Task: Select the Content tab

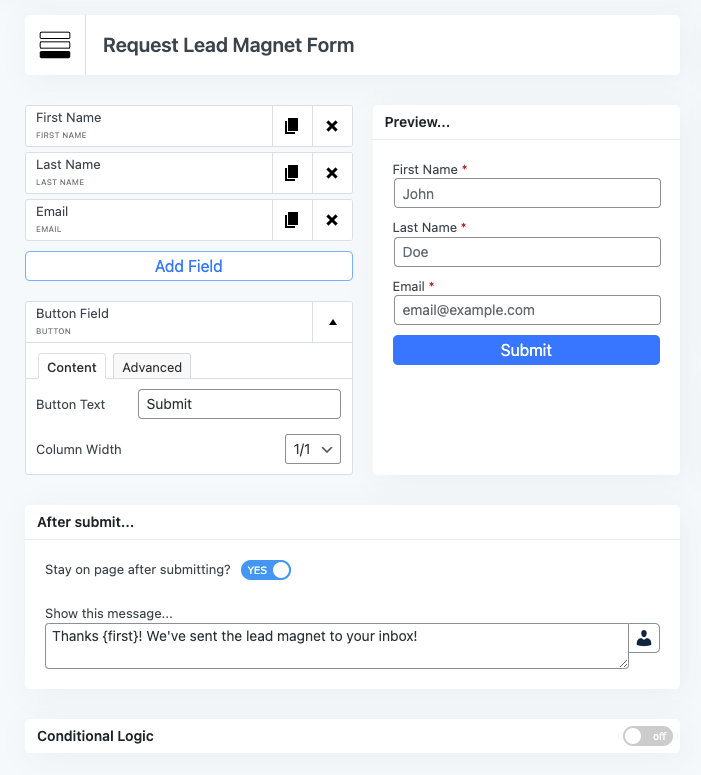Action: point(72,367)
